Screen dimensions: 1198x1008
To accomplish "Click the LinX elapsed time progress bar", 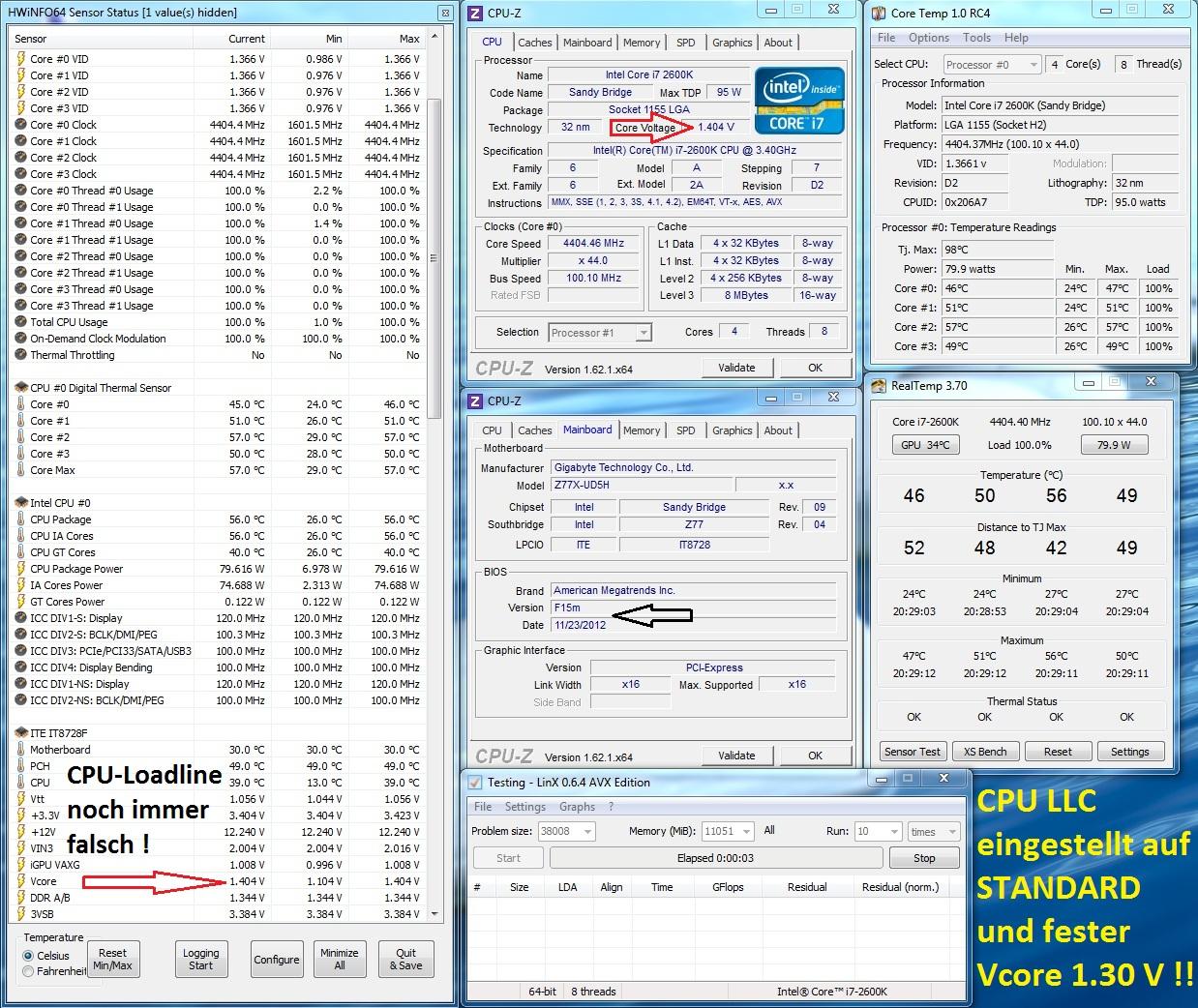I will 716,858.
